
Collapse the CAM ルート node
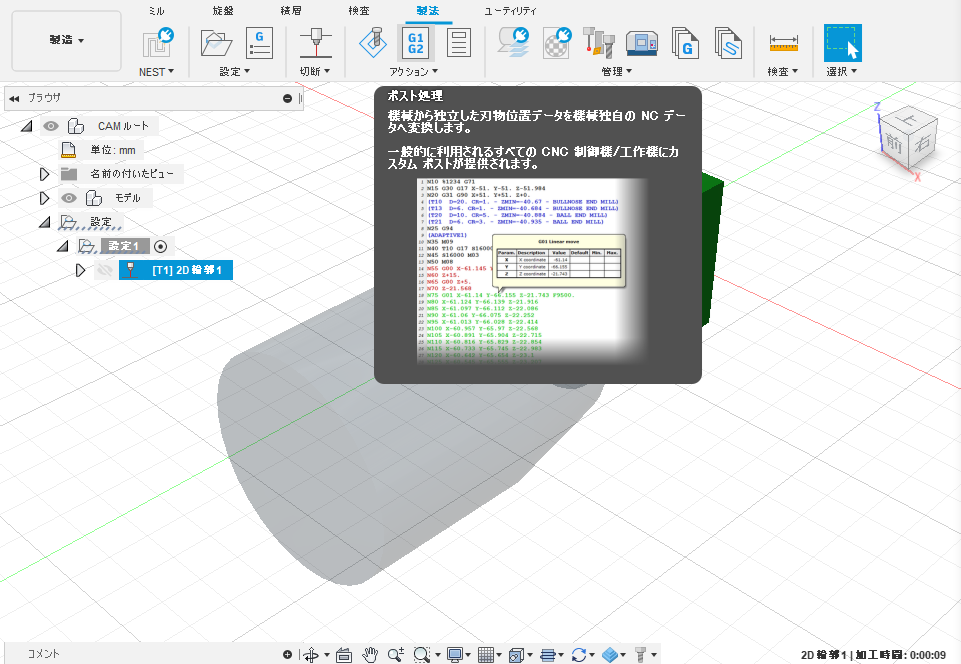pyautogui.click(x=26, y=126)
